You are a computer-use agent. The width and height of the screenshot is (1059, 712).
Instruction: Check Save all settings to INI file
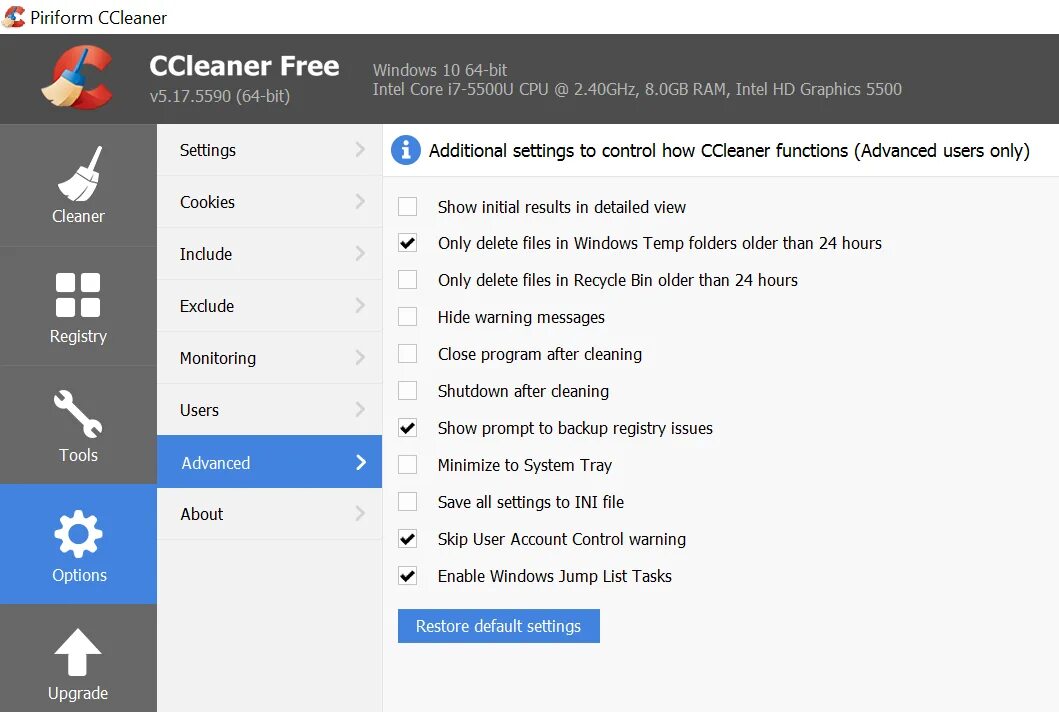pyautogui.click(x=407, y=502)
